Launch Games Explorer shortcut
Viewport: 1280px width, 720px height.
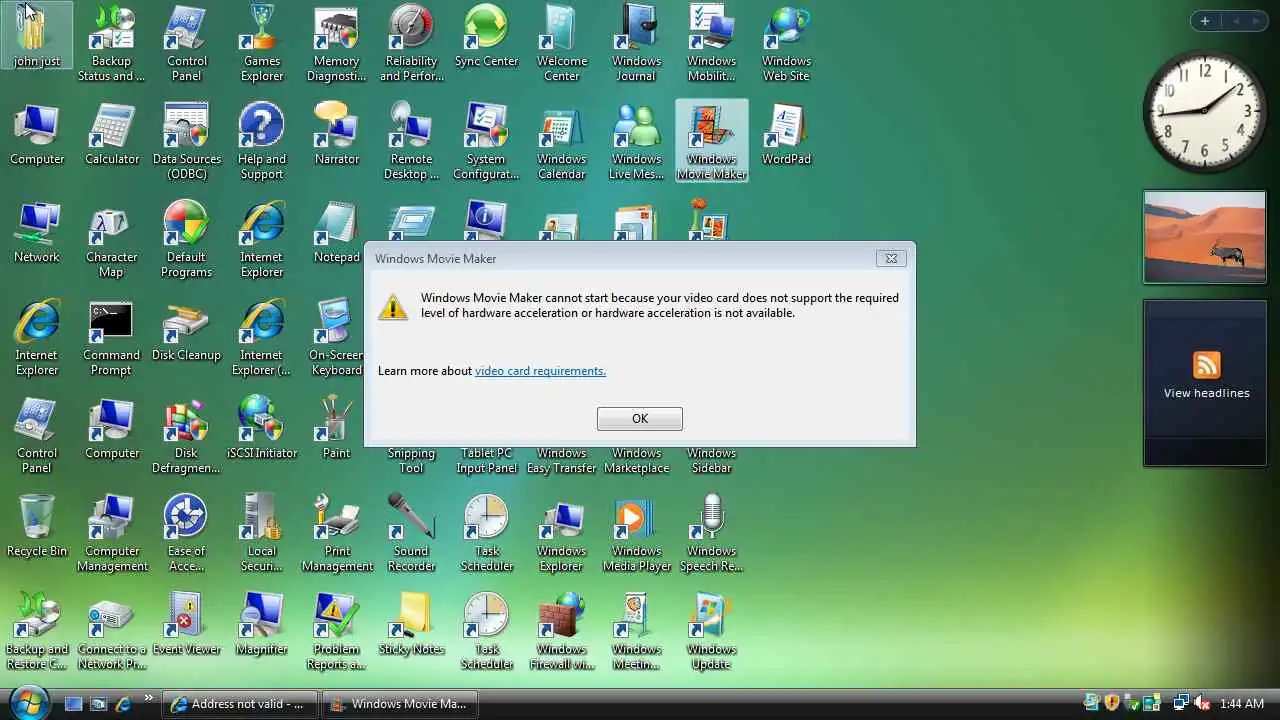[261, 43]
